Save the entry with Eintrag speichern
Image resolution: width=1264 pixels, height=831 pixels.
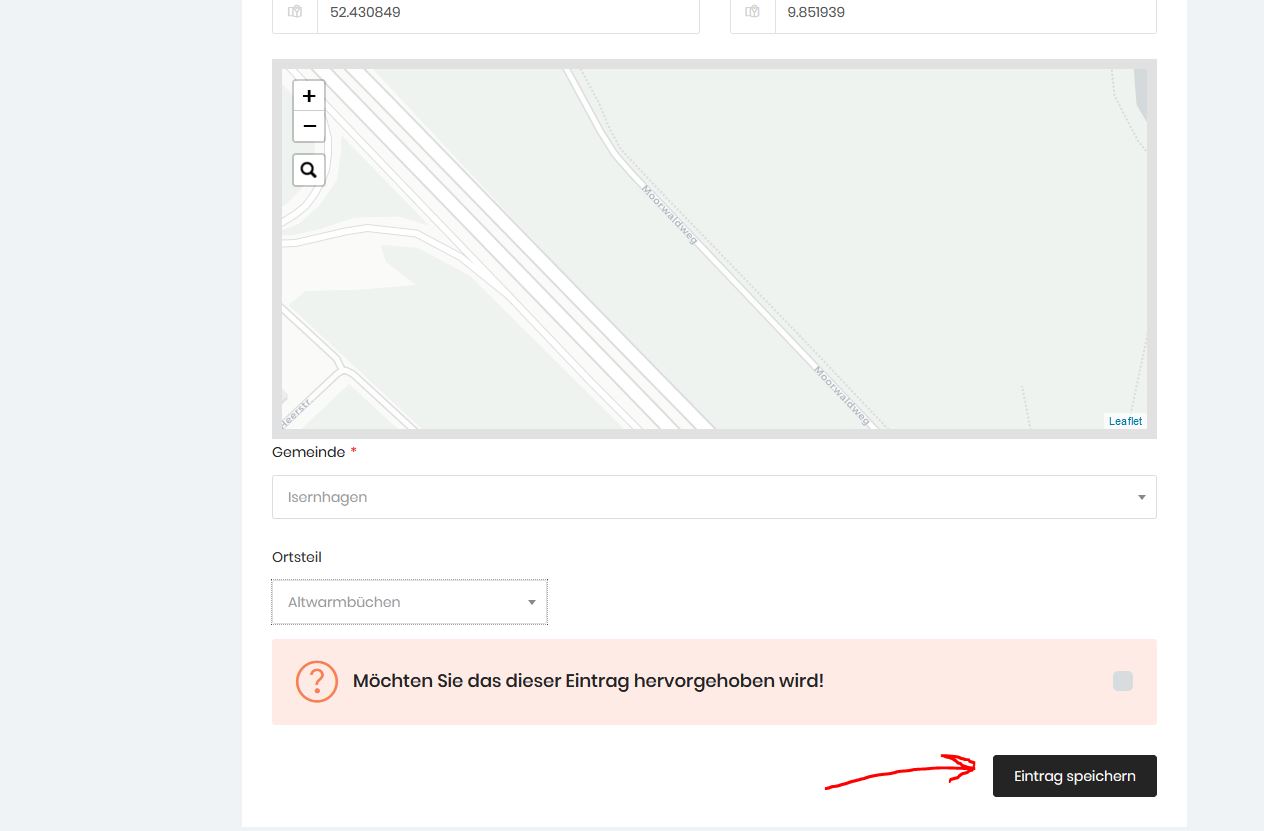tap(1075, 776)
